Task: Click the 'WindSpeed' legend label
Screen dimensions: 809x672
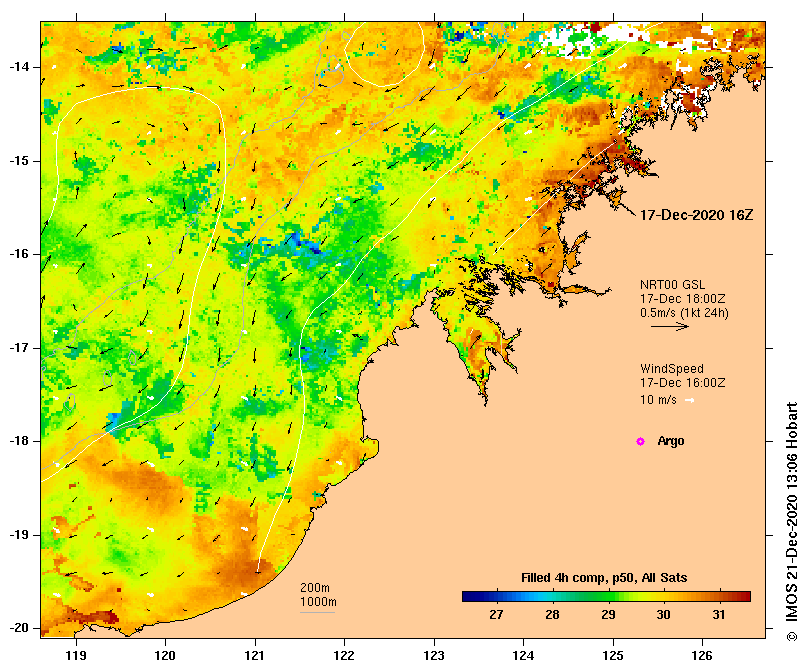Action: (x=672, y=369)
